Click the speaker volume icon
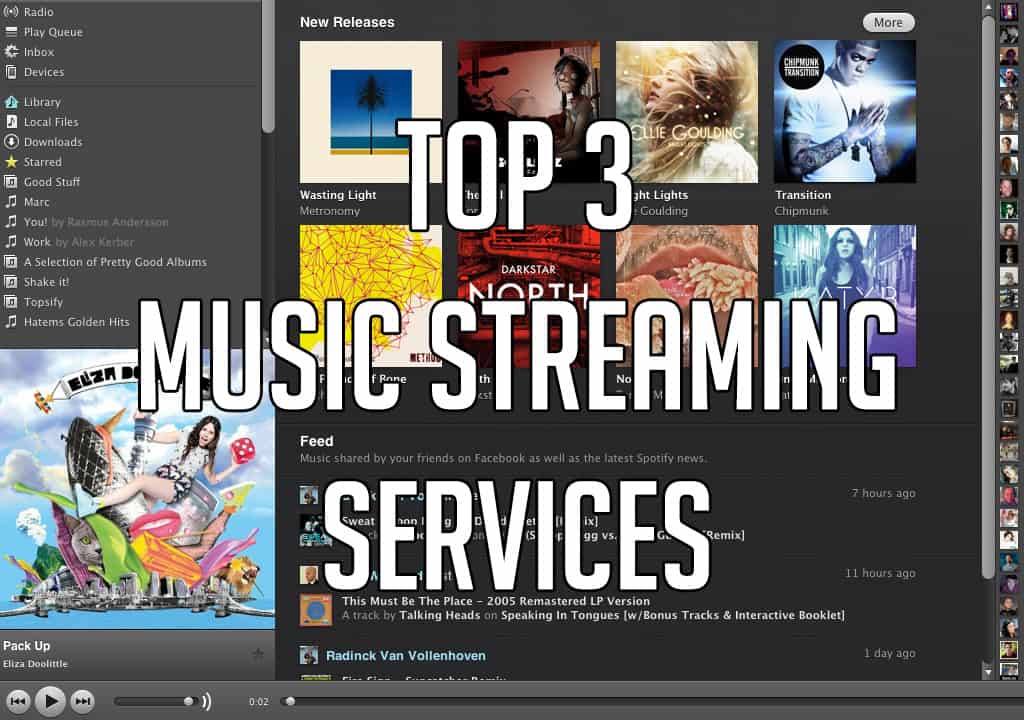This screenshot has height=720, width=1024. click(x=206, y=702)
